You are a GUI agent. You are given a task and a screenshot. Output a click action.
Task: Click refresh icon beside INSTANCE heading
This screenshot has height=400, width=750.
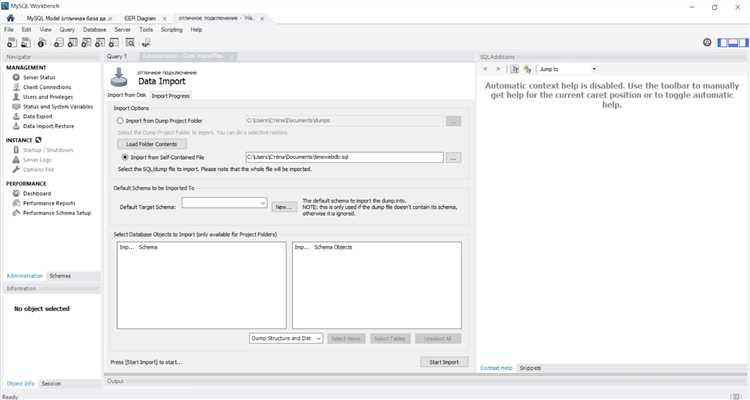point(38,140)
